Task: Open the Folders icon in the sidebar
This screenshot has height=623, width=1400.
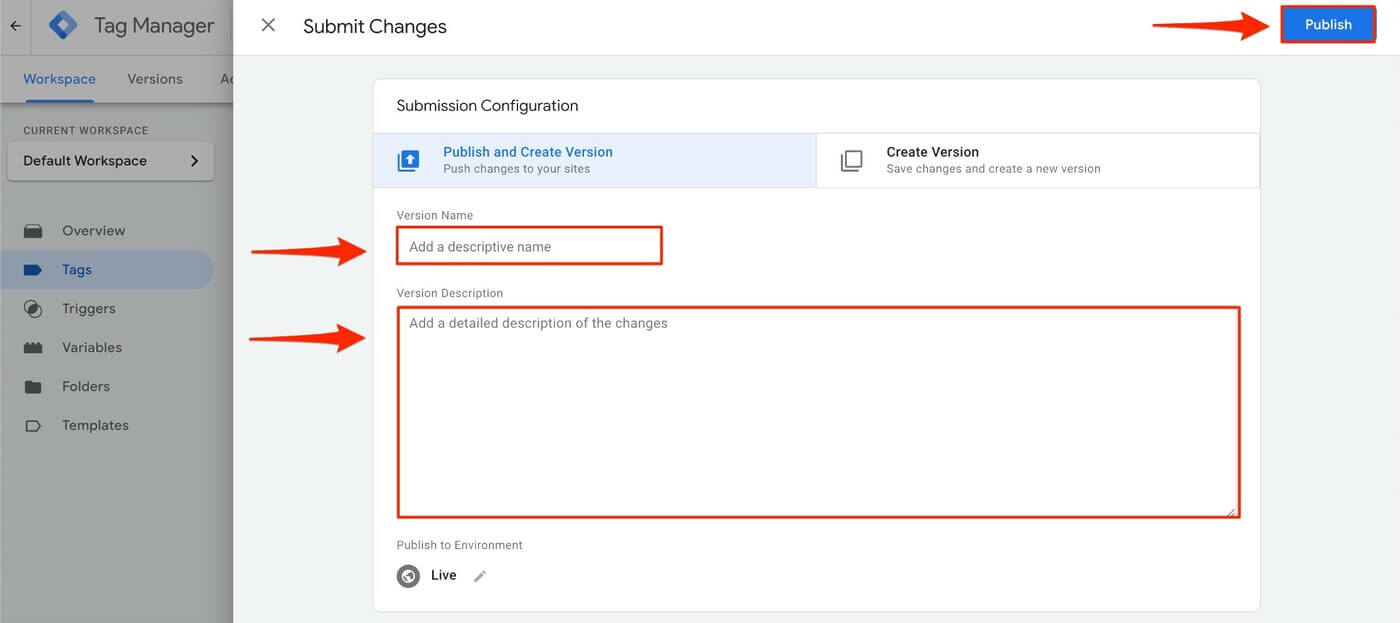Action: (x=36, y=386)
